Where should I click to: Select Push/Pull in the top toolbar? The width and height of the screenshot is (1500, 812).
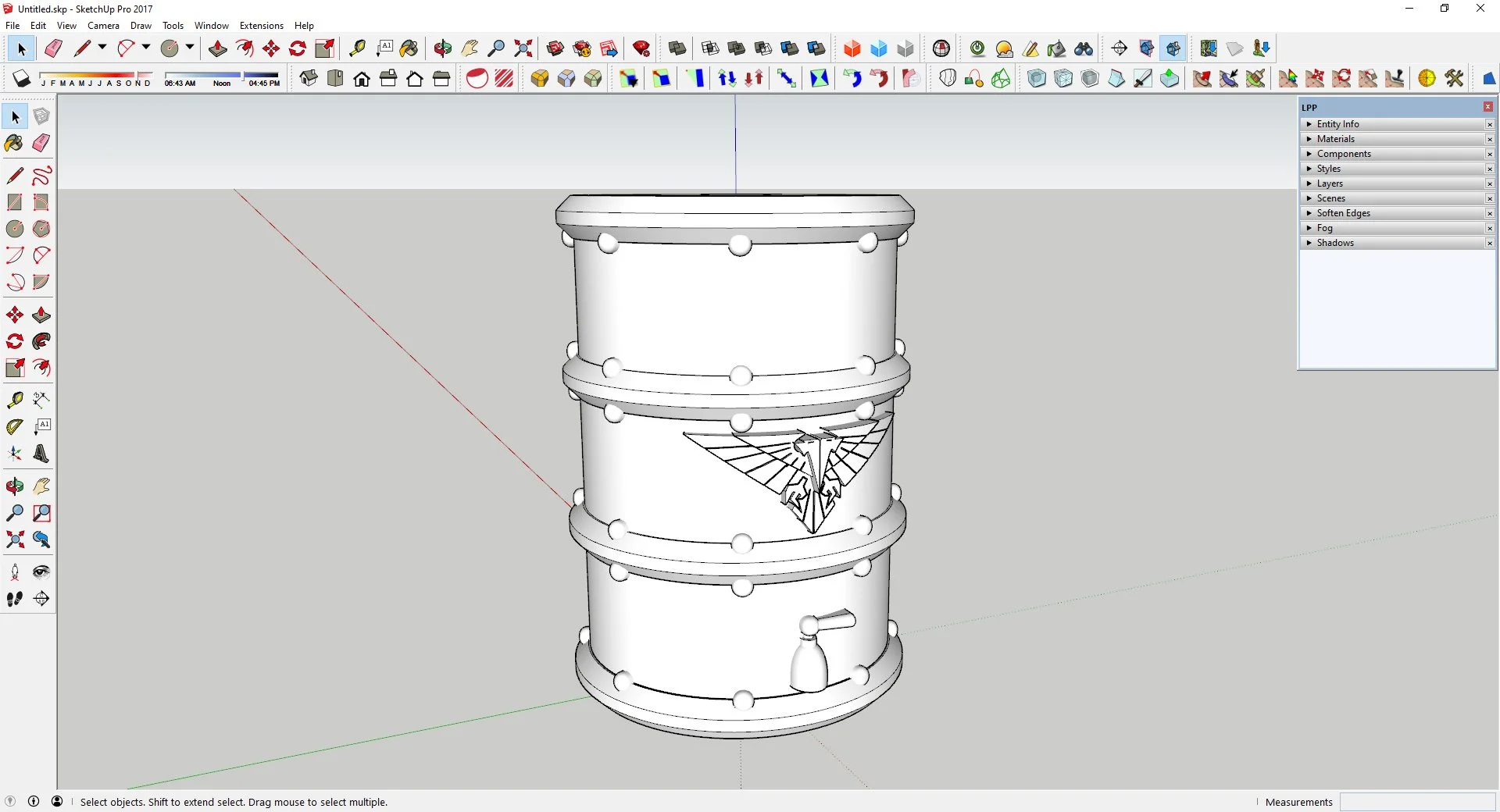218,48
